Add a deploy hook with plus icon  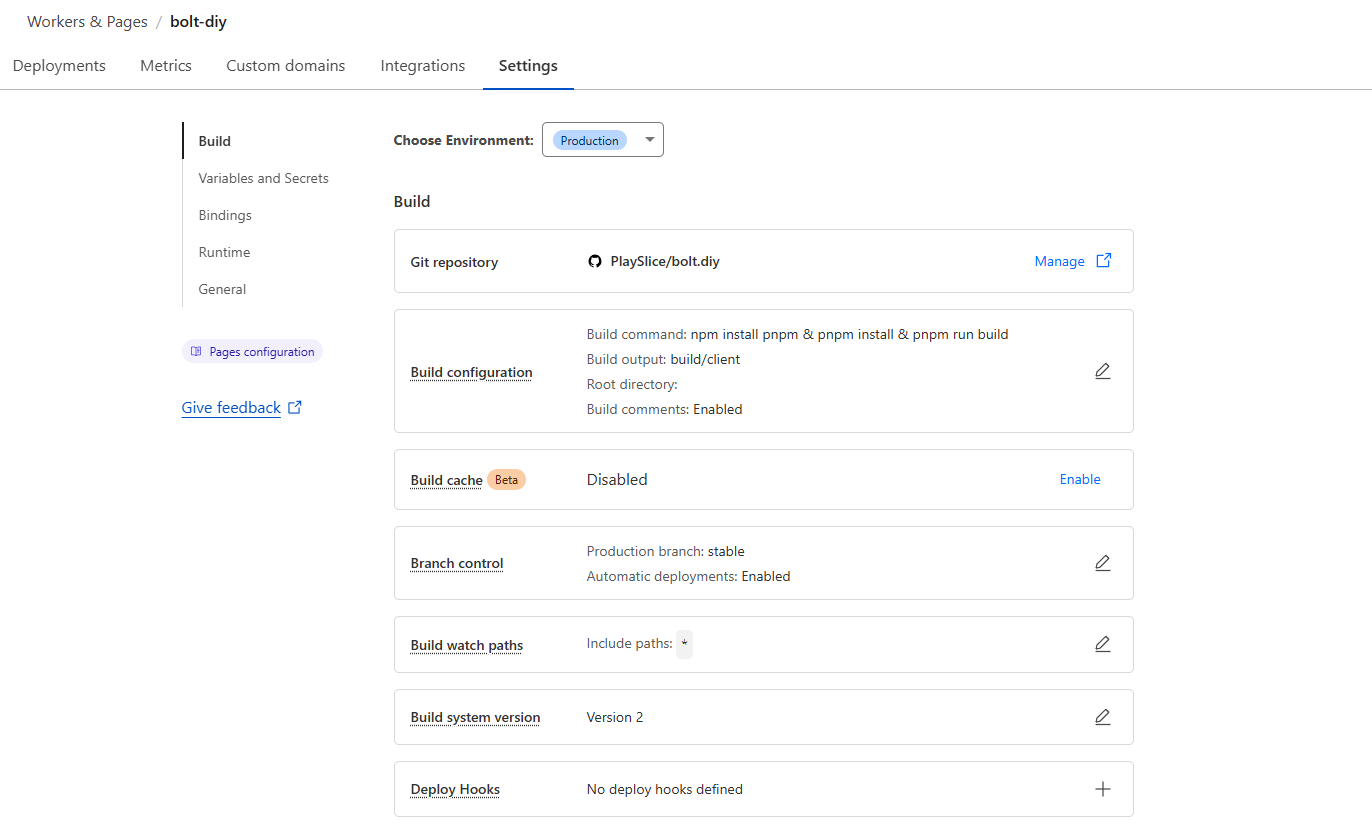click(1102, 789)
